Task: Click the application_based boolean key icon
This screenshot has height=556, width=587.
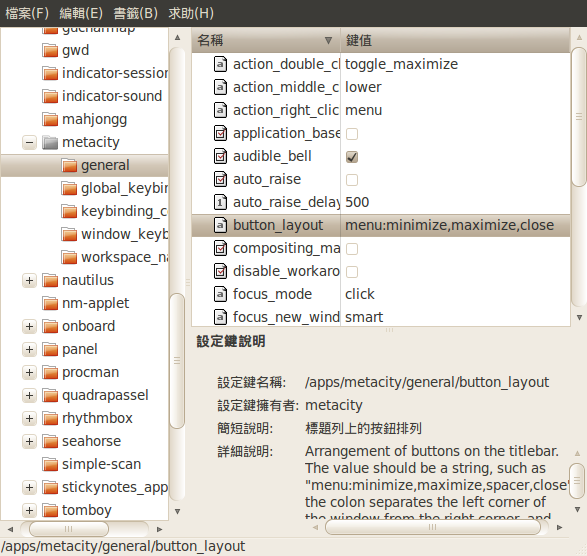Action: [220, 133]
